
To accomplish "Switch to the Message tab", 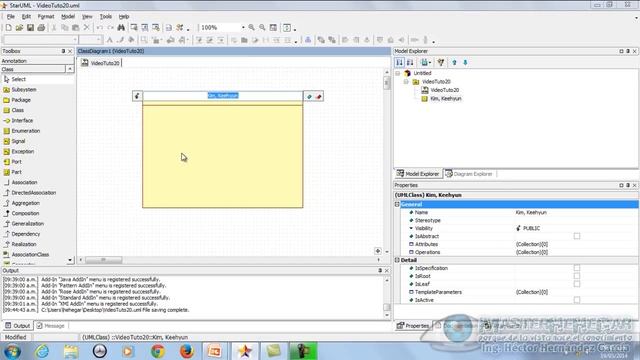I will [x=51, y=326].
